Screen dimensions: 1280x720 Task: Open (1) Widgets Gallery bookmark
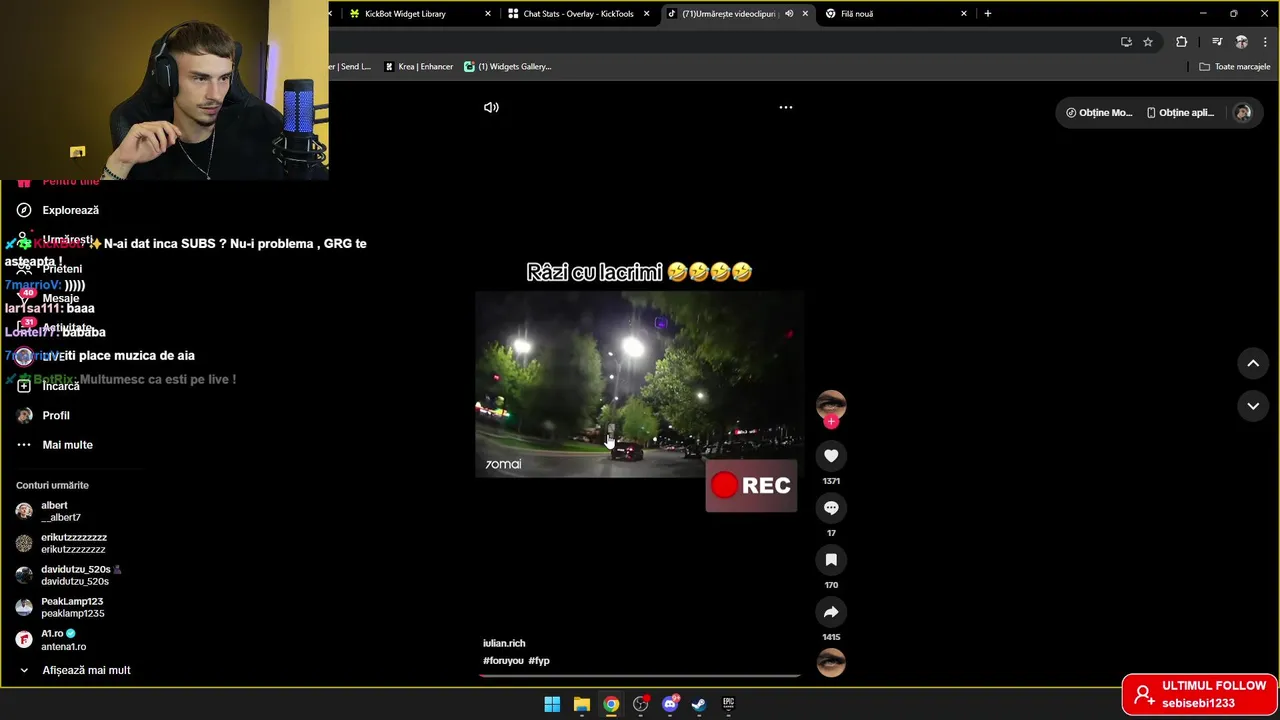[508, 67]
